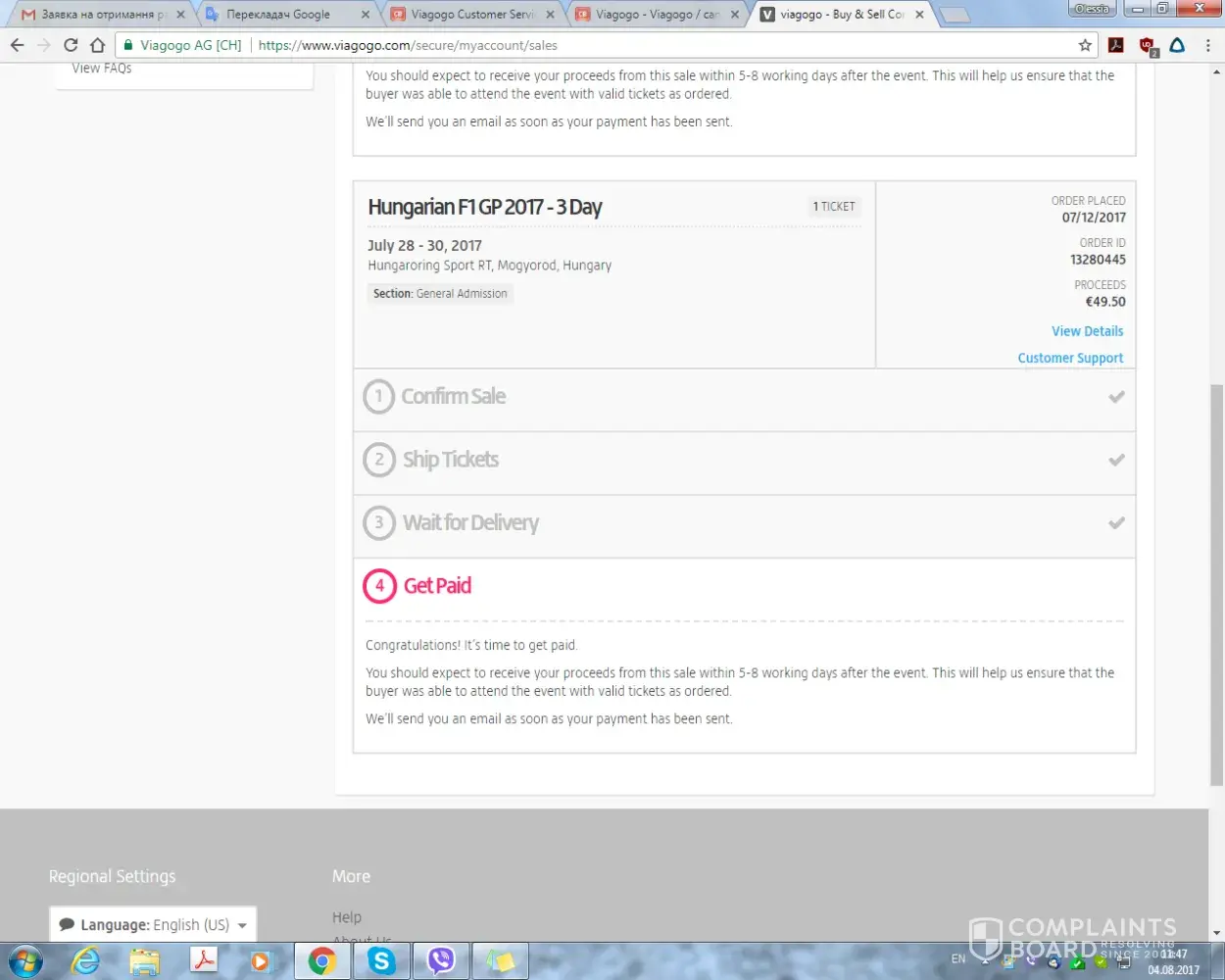
Task: Open a new browser tab
Action: tap(955, 15)
